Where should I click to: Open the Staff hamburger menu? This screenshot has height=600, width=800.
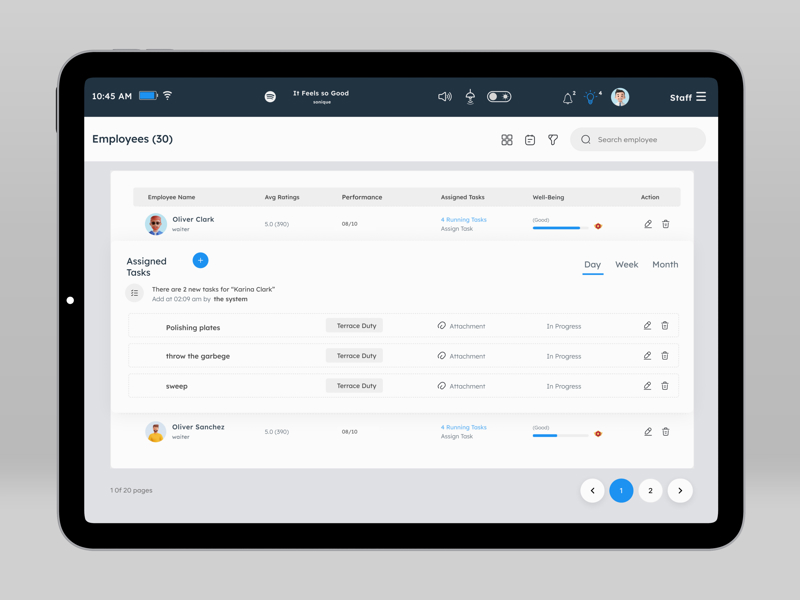(701, 97)
